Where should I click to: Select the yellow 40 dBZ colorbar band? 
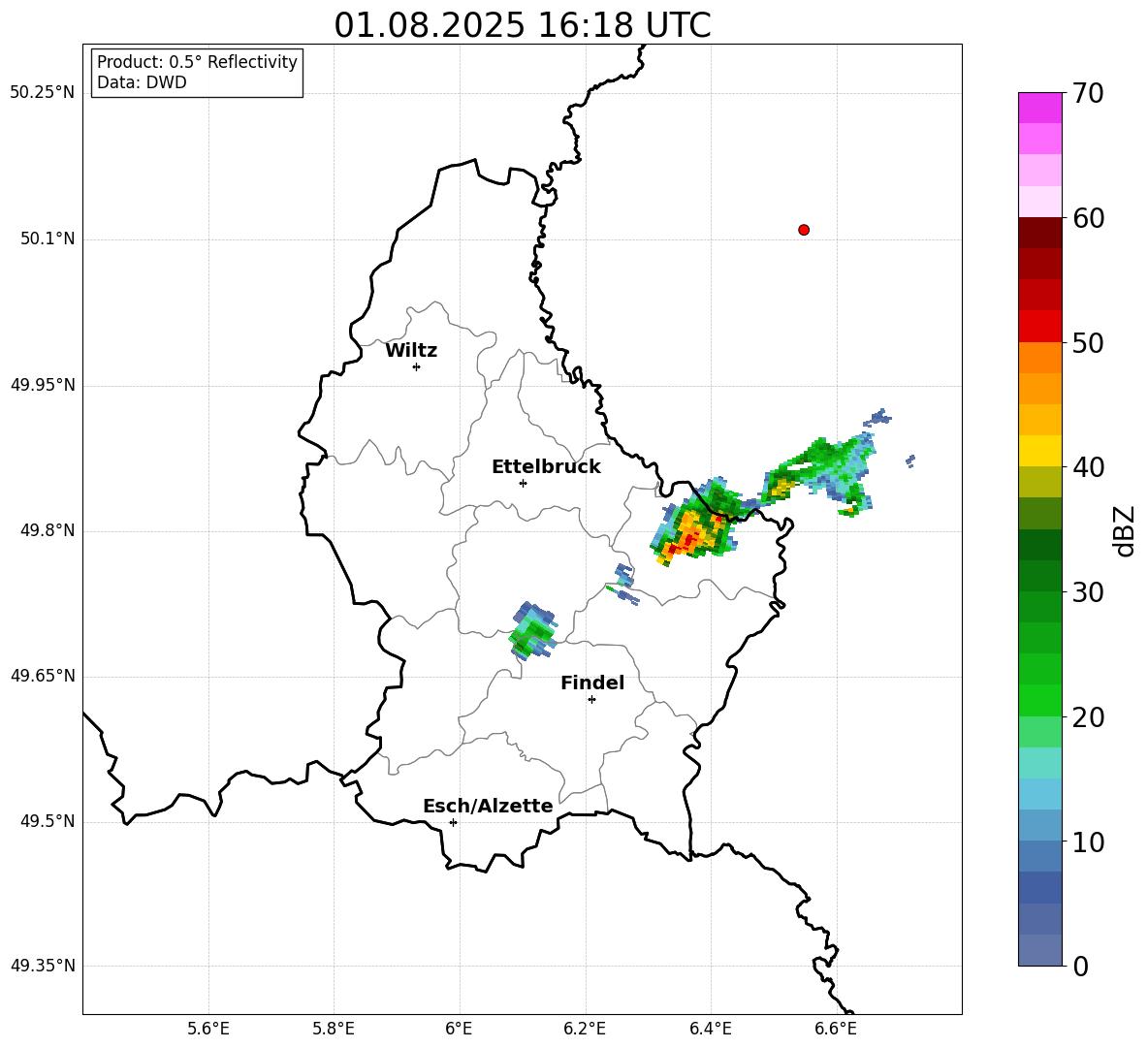coord(1039,451)
